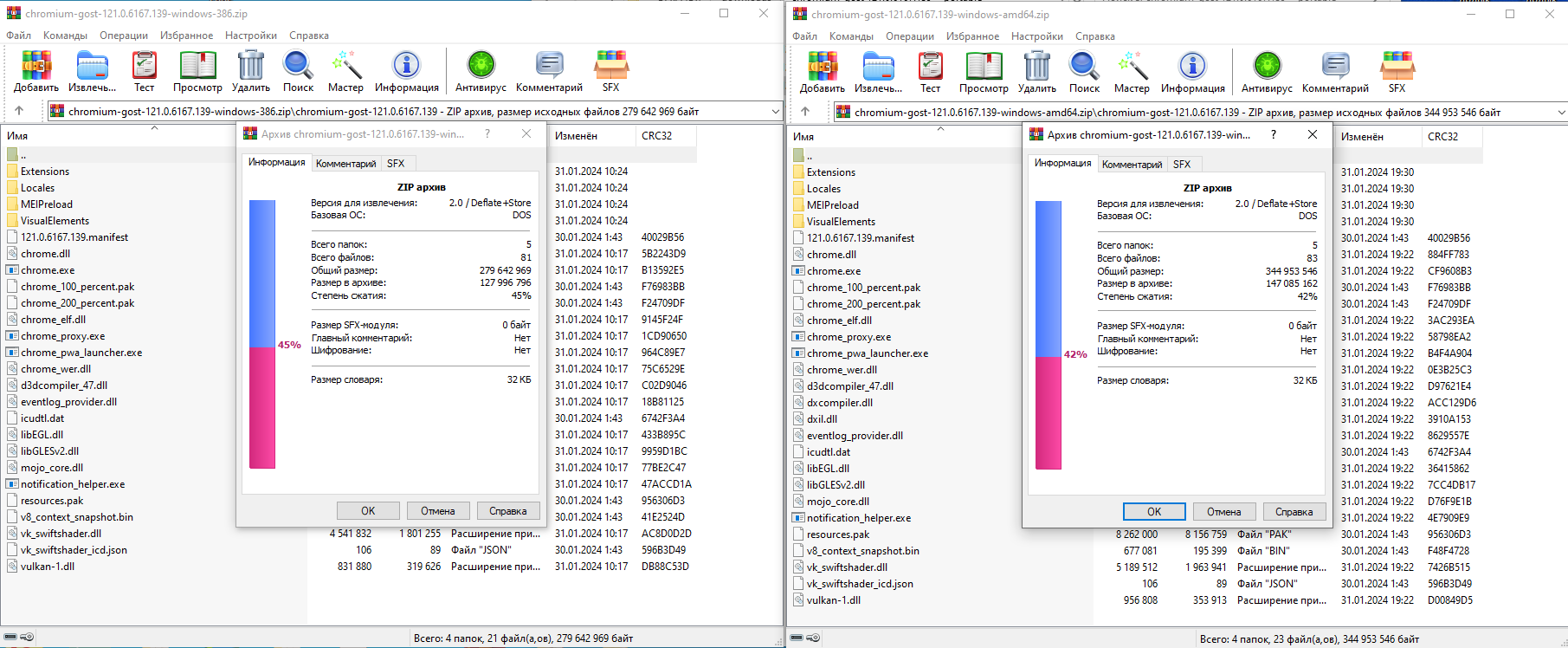
Task: Expand the address path dropdown in 386 window
Action: click(x=775, y=112)
